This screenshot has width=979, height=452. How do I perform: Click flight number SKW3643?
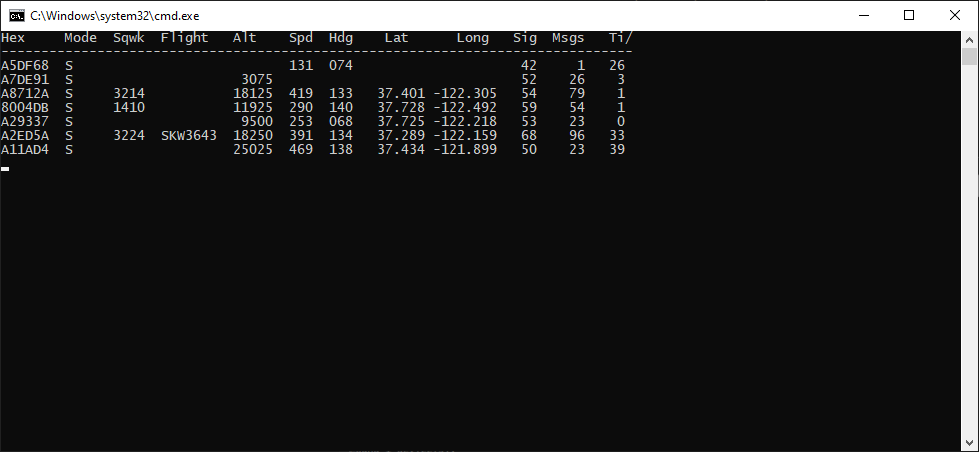click(x=189, y=135)
